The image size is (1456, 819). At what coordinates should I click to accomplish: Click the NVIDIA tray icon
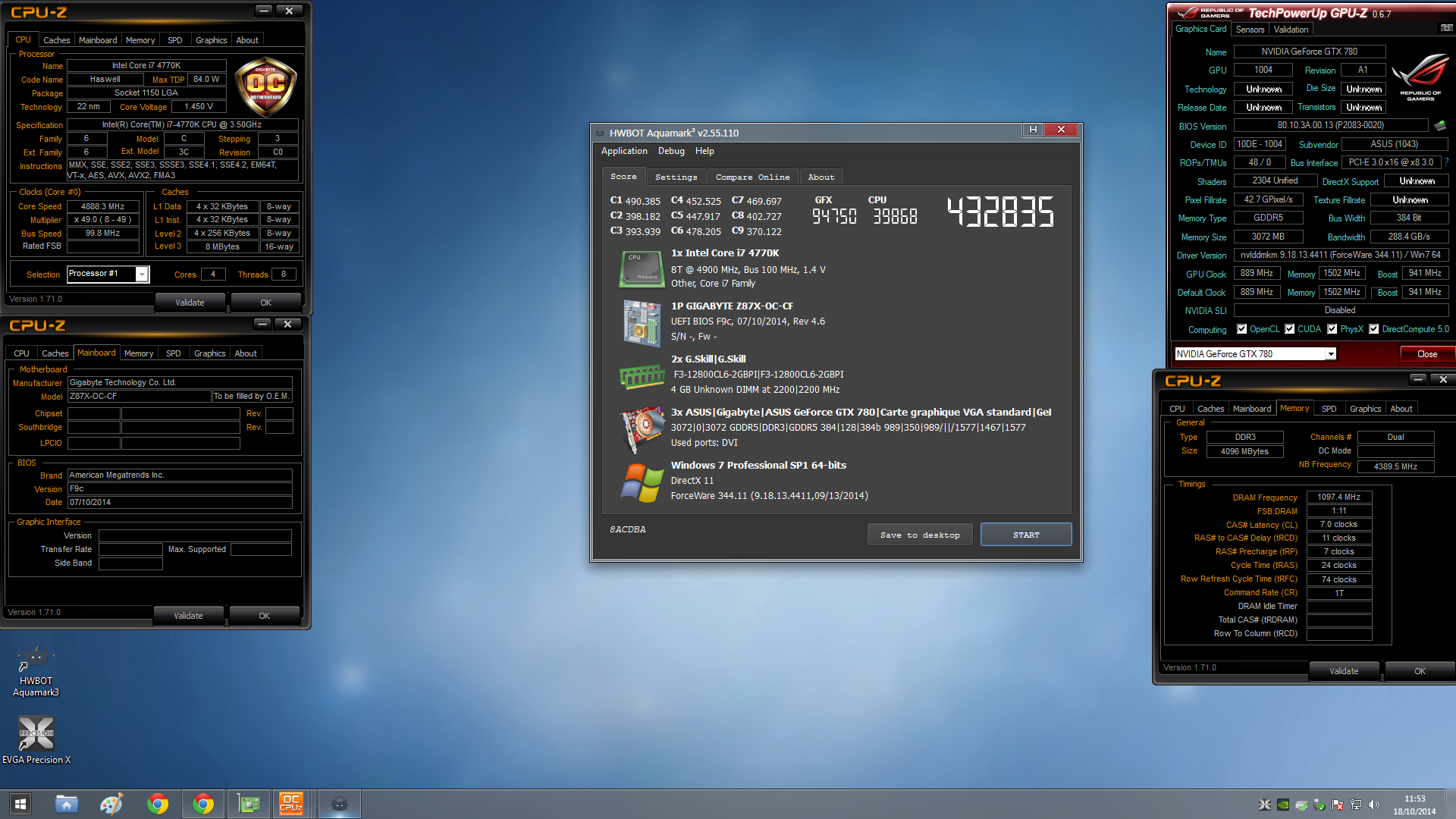pyautogui.click(x=1283, y=805)
